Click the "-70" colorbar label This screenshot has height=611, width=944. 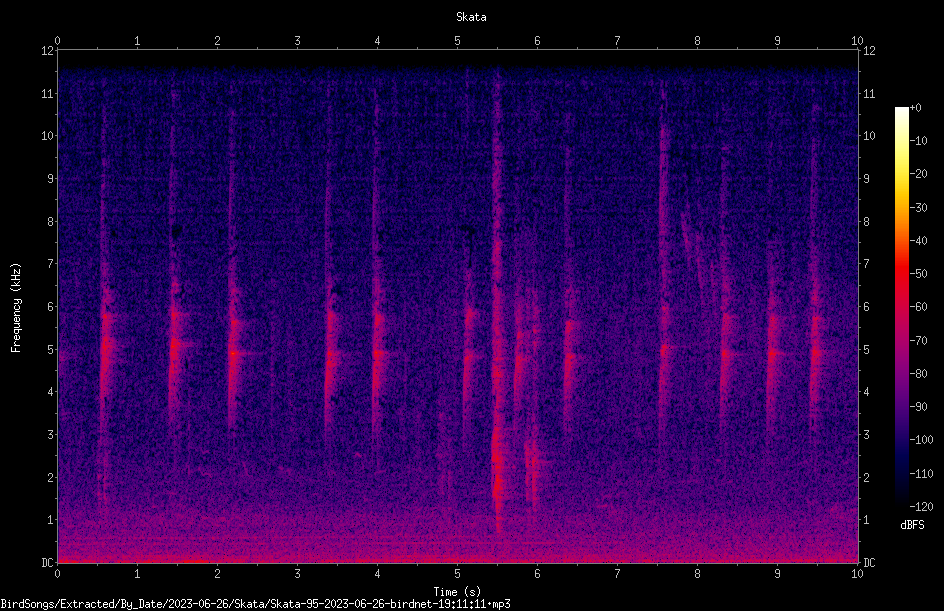tap(919, 341)
